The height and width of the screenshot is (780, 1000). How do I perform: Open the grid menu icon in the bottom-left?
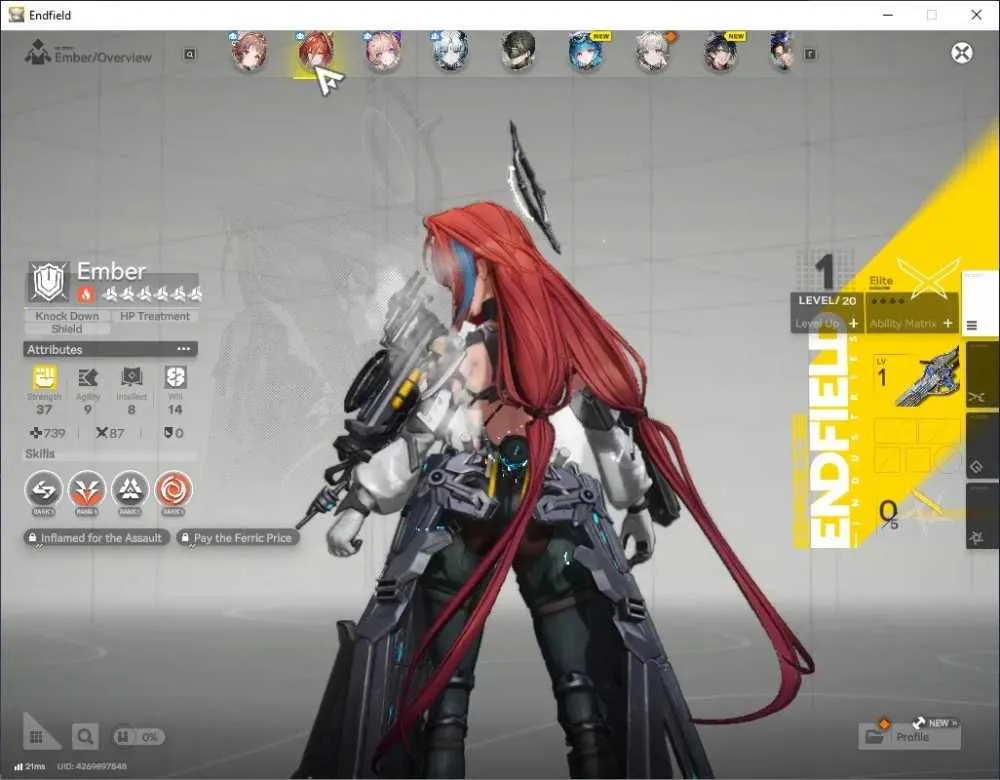click(36, 737)
